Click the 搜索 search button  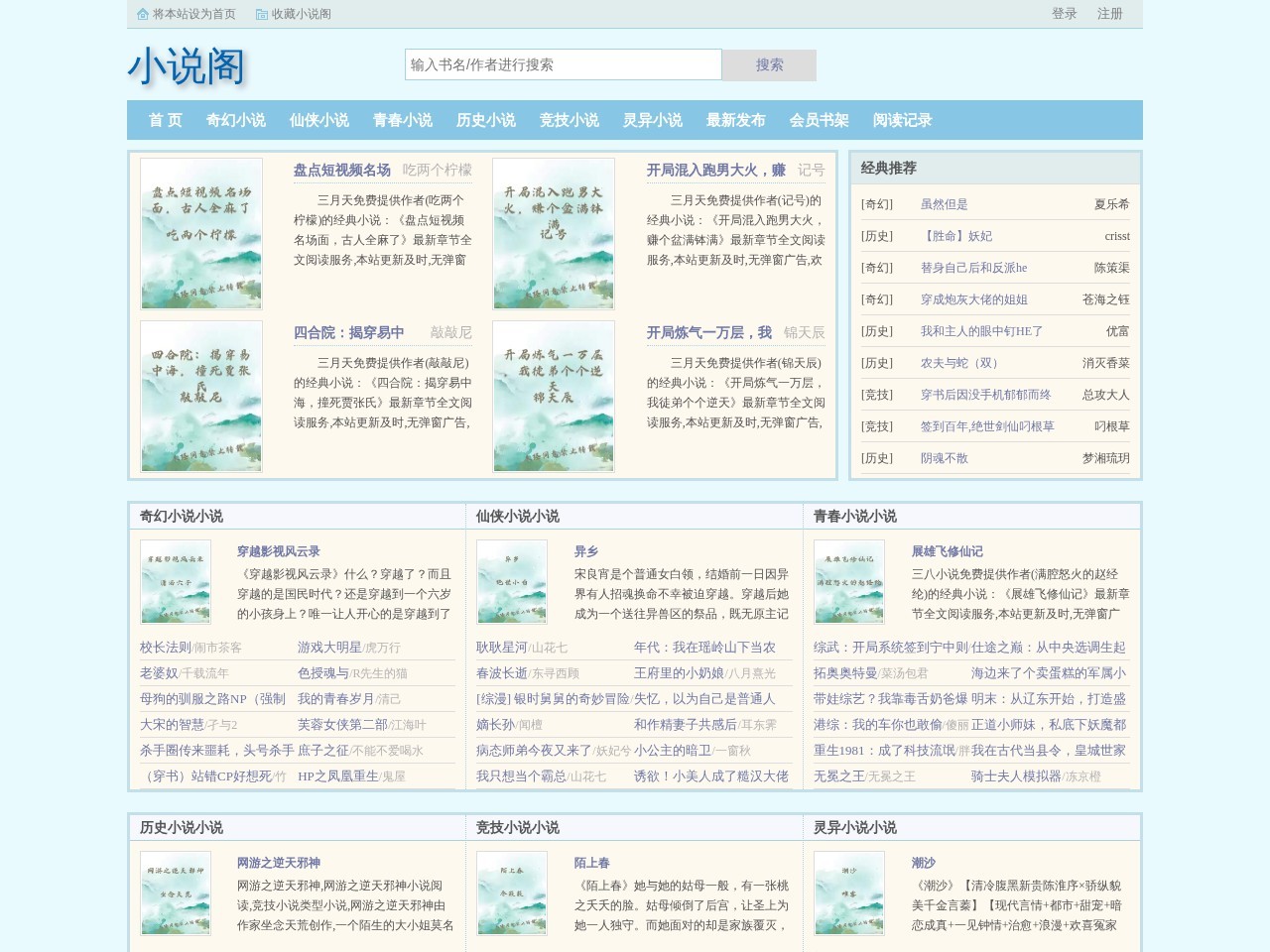[x=770, y=64]
